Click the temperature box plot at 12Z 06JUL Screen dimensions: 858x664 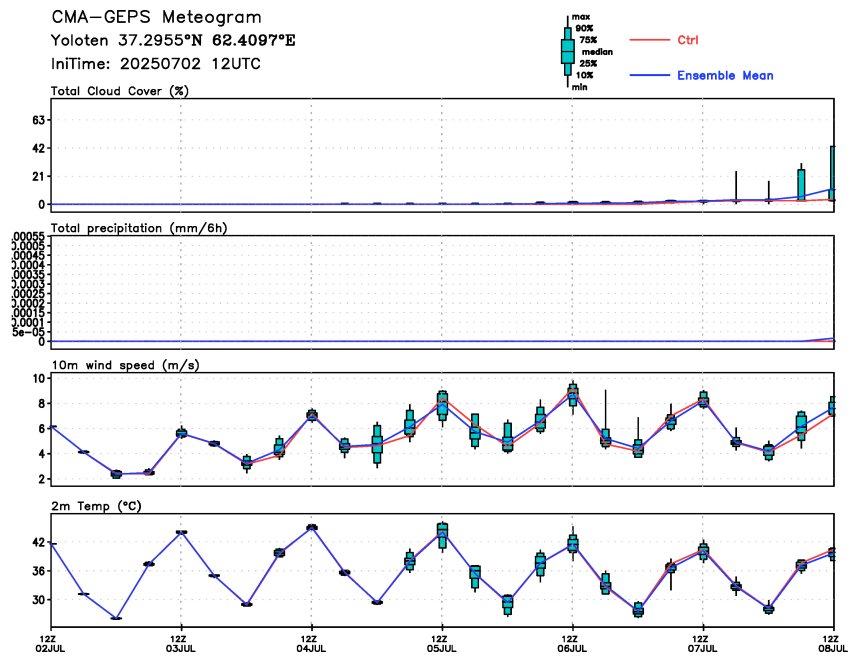(572, 544)
